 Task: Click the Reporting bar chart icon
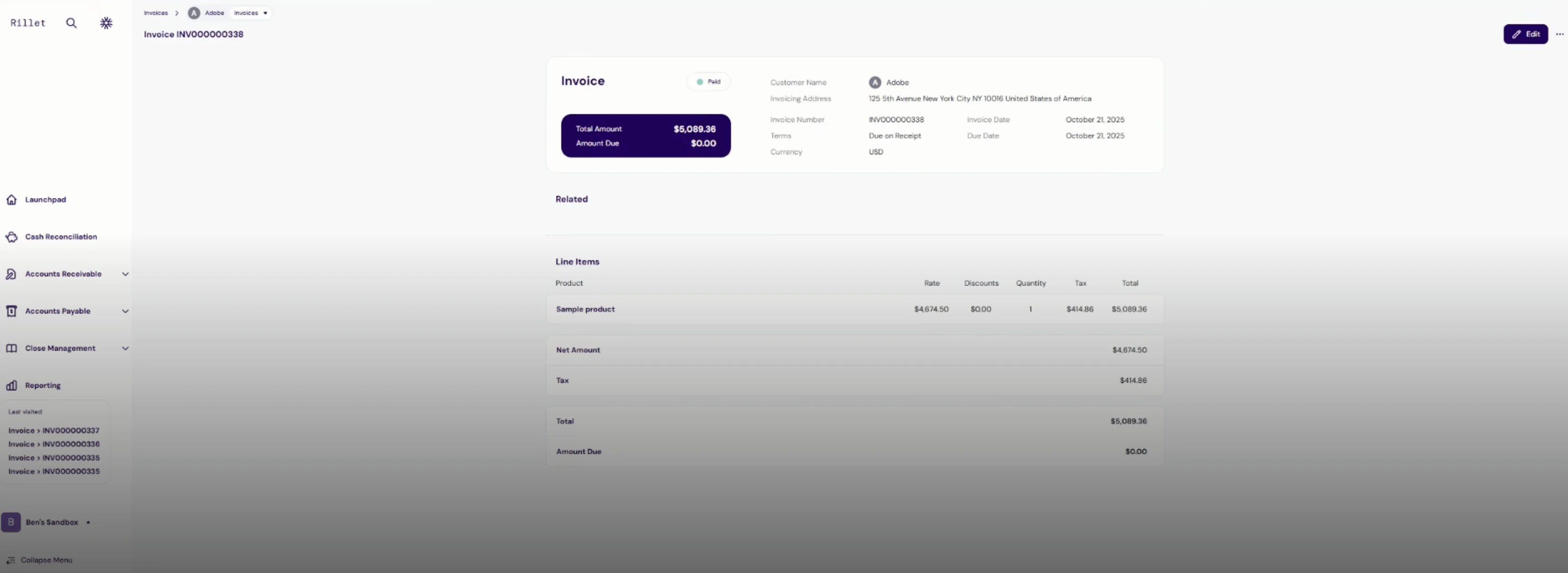11,386
